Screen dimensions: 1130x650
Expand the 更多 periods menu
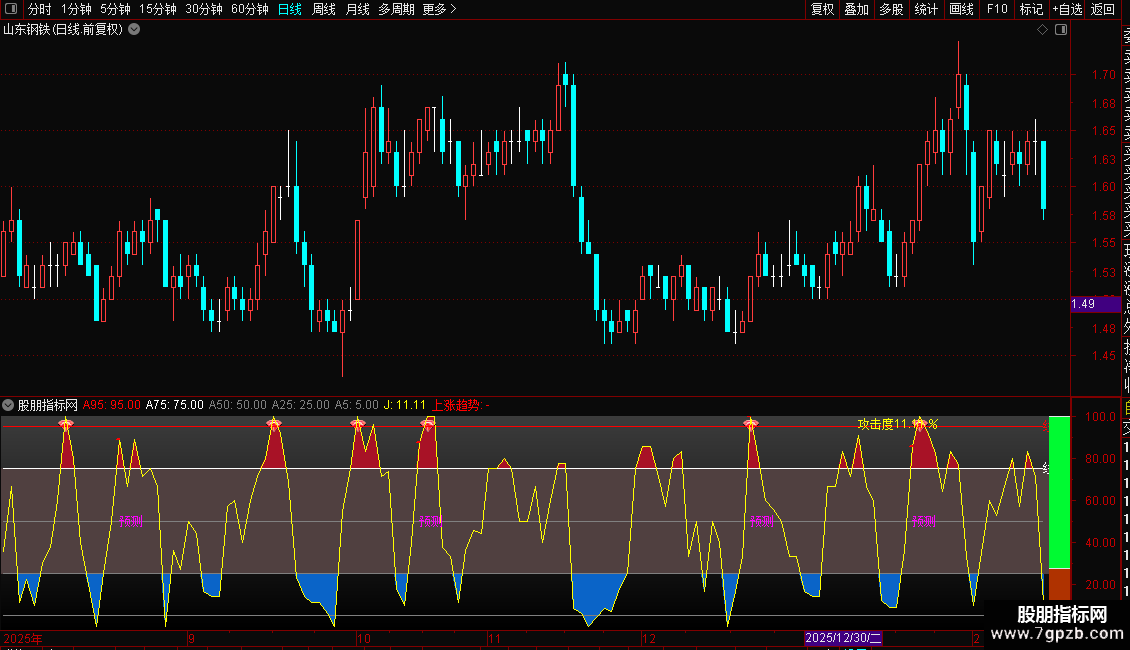click(x=440, y=9)
